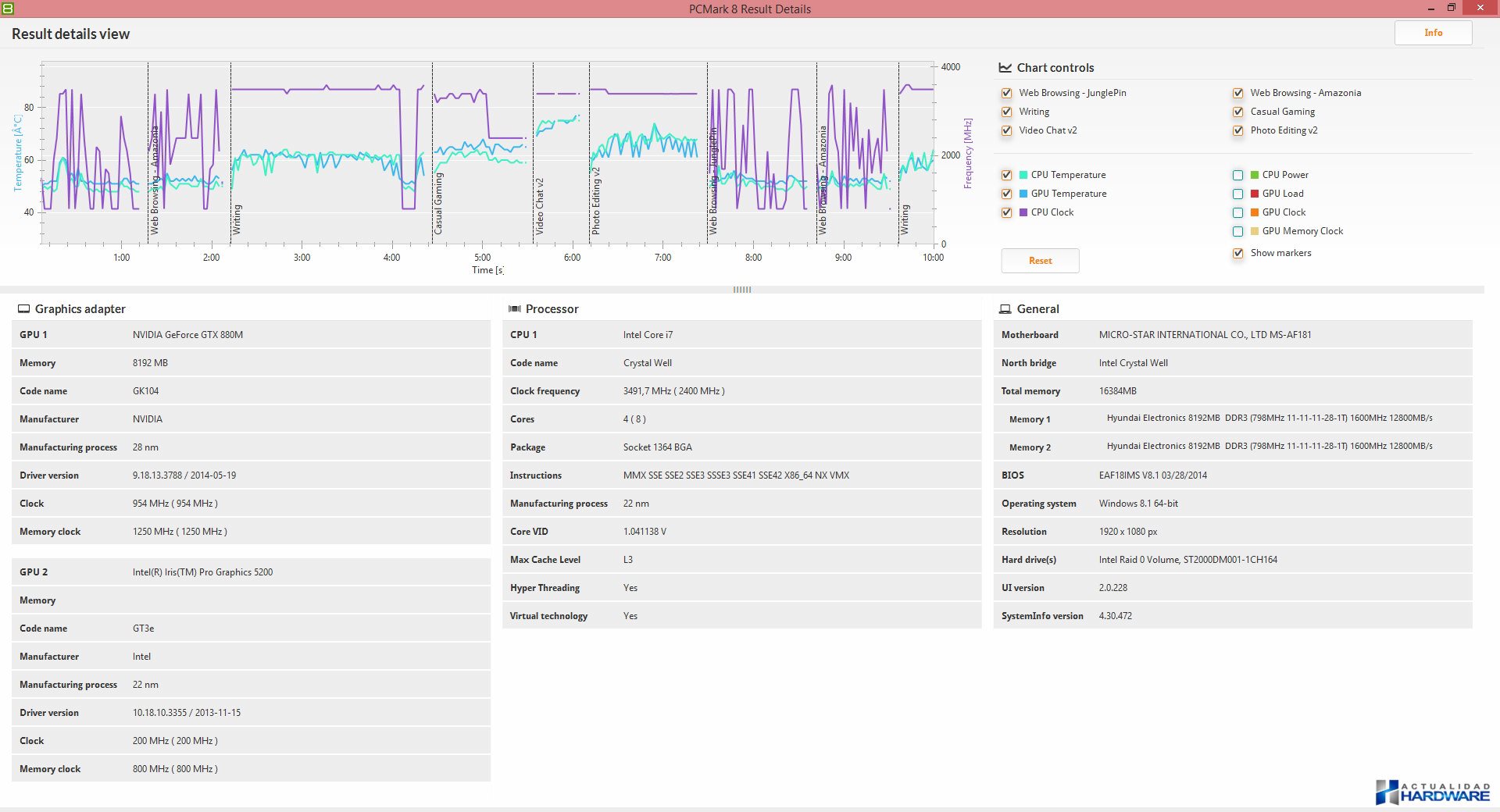
Task: Click the panel splitter grip below the chart
Action: [x=741, y=290]
